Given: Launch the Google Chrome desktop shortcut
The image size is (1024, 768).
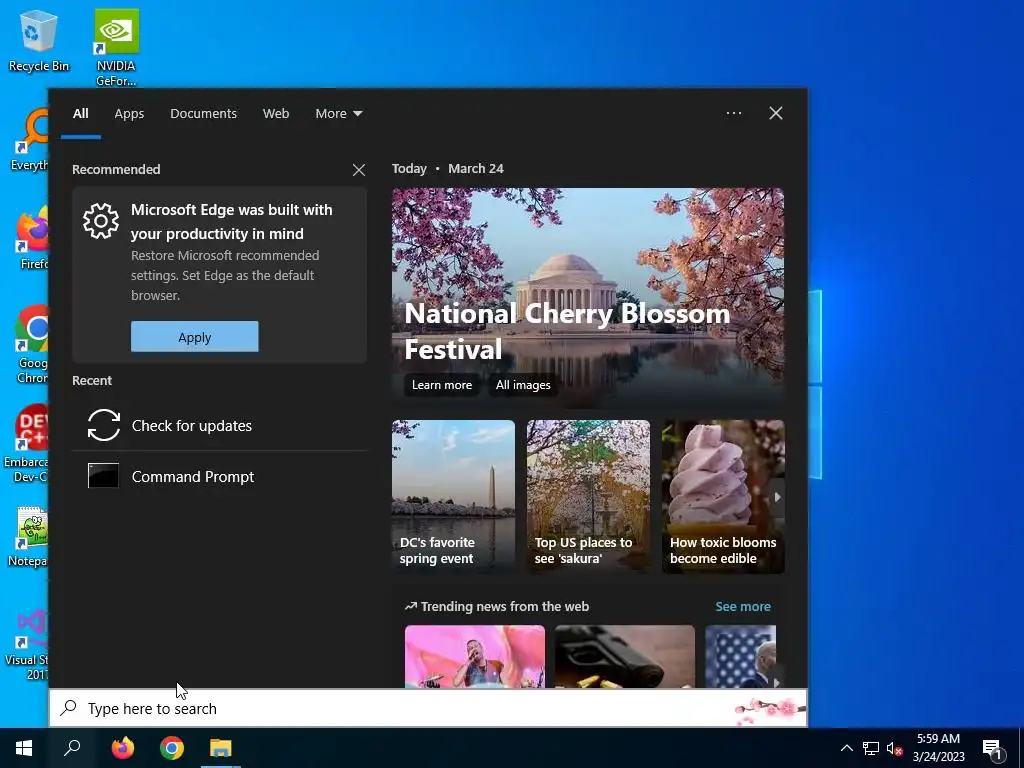Looking at the screenshot, I should coord(31,345).
